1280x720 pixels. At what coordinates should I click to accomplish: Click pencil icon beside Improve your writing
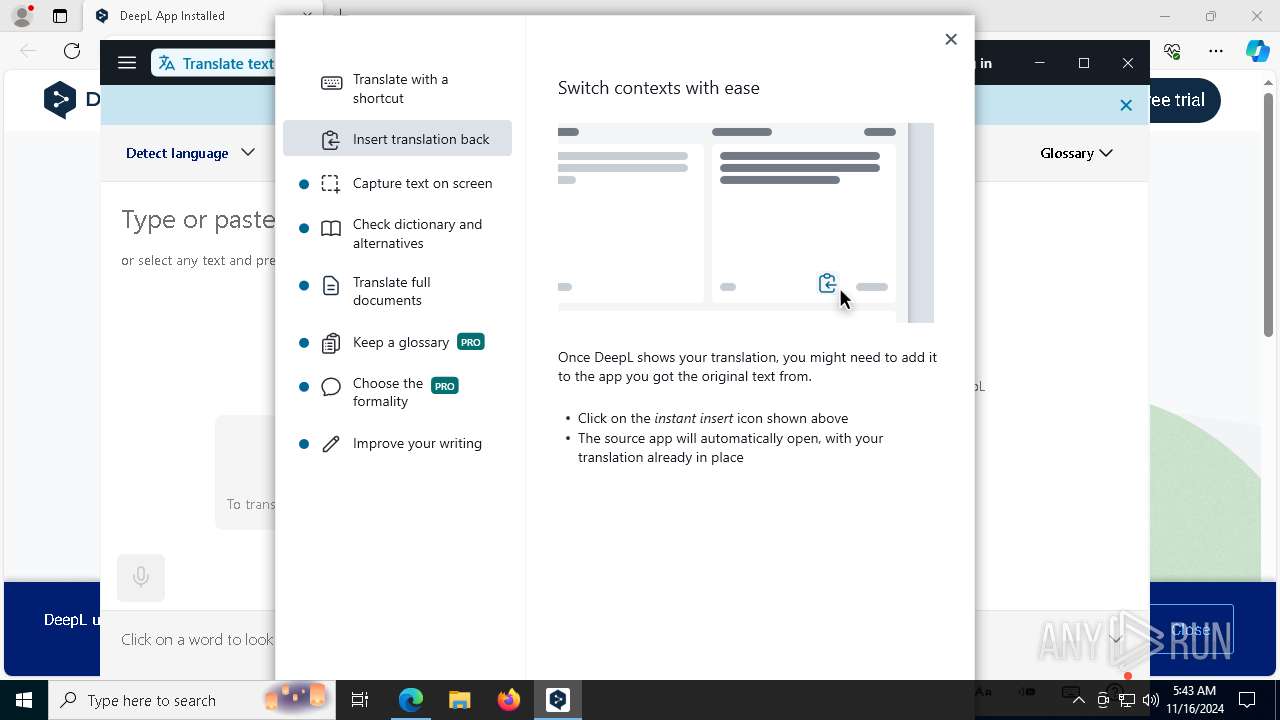coord(331,444)
